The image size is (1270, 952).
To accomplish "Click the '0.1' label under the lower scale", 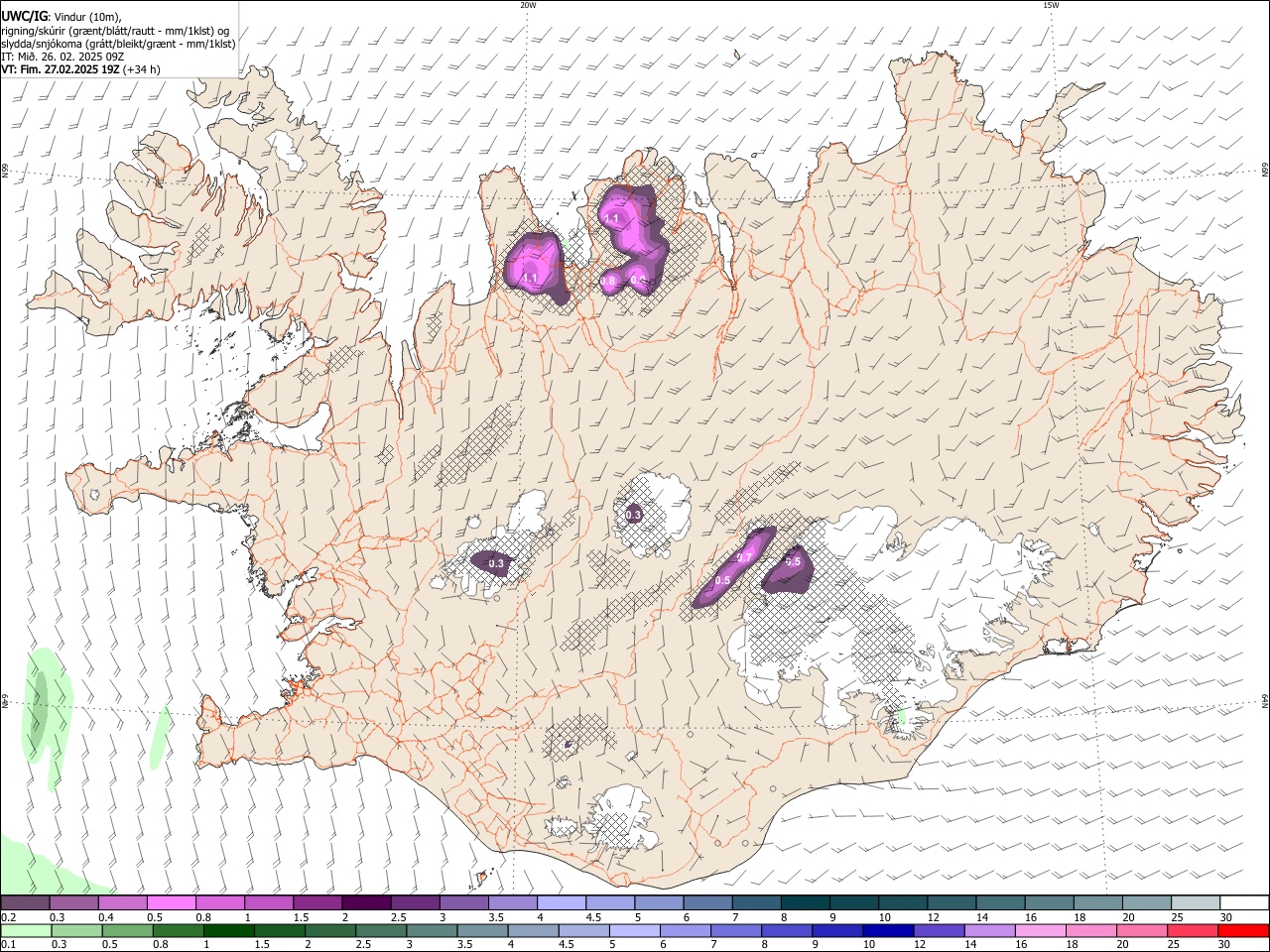I will pyautogui.click(x=8, y=945).
